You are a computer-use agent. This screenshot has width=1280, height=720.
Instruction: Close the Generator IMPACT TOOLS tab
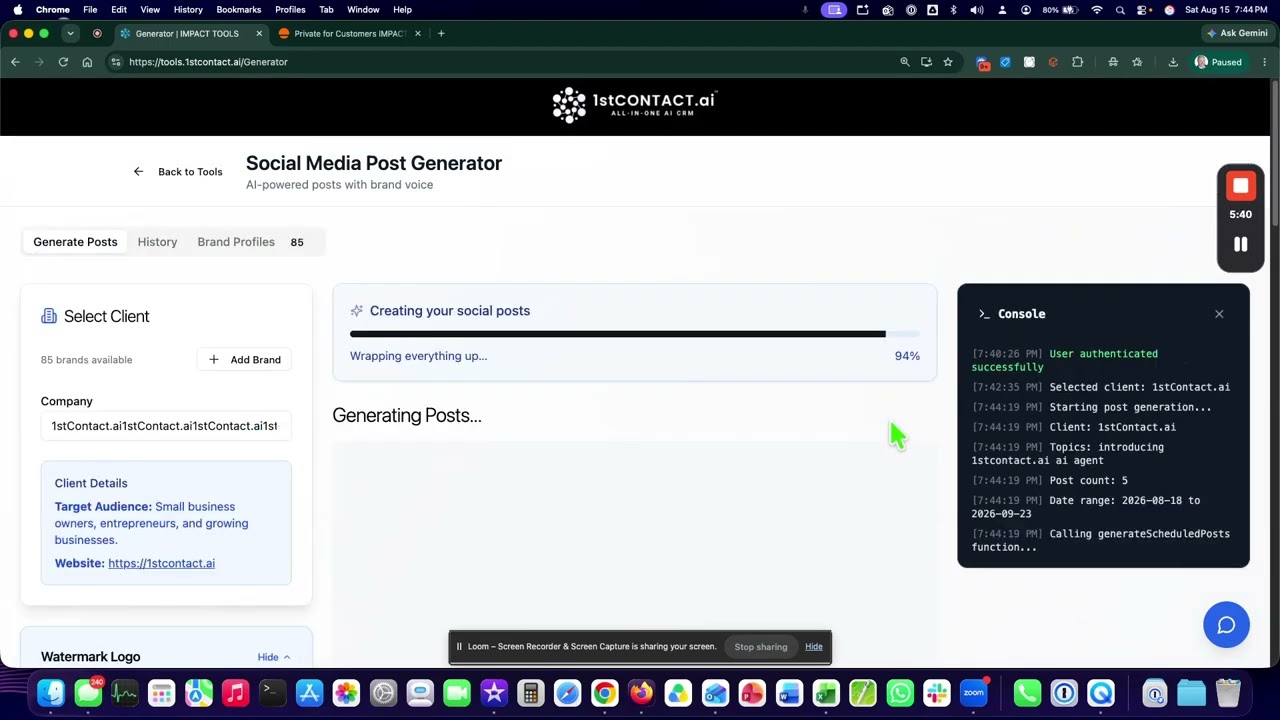click(259, 34)
